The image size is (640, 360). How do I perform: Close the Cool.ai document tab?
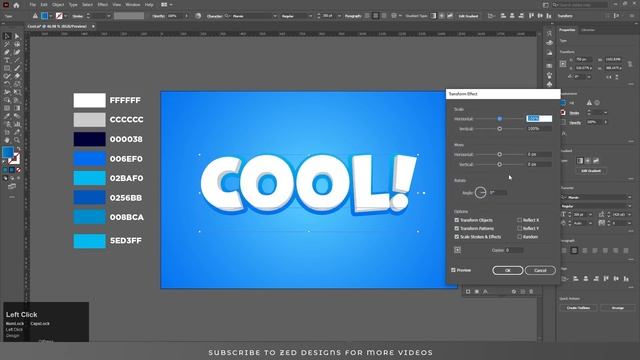(93, 26)
